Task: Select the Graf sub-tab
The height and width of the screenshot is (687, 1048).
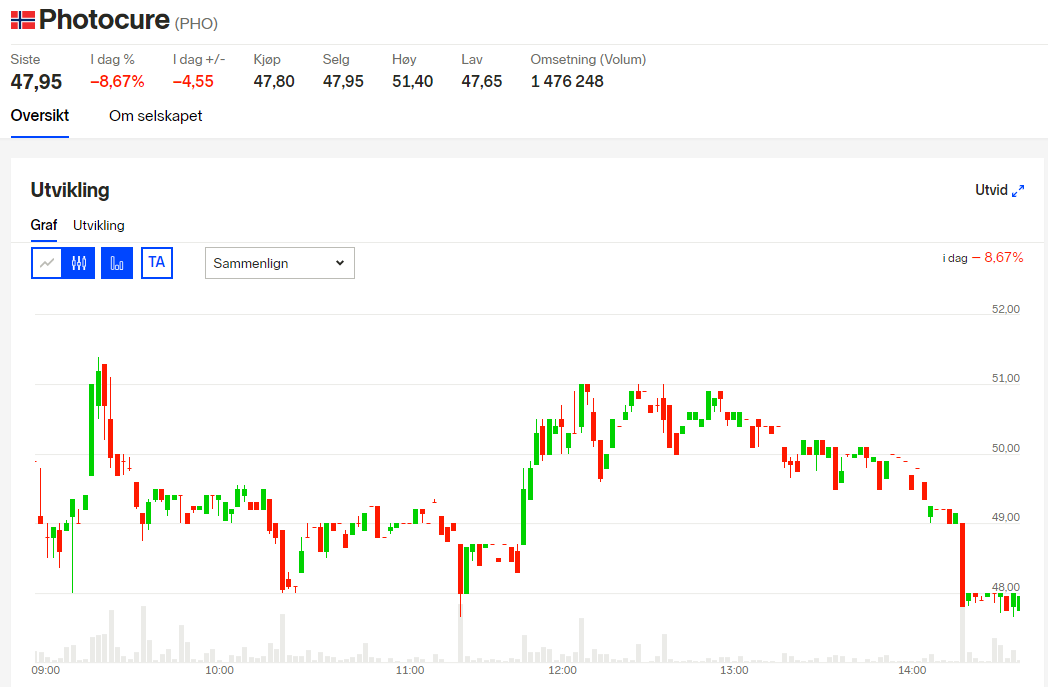Action: [44, 225]
